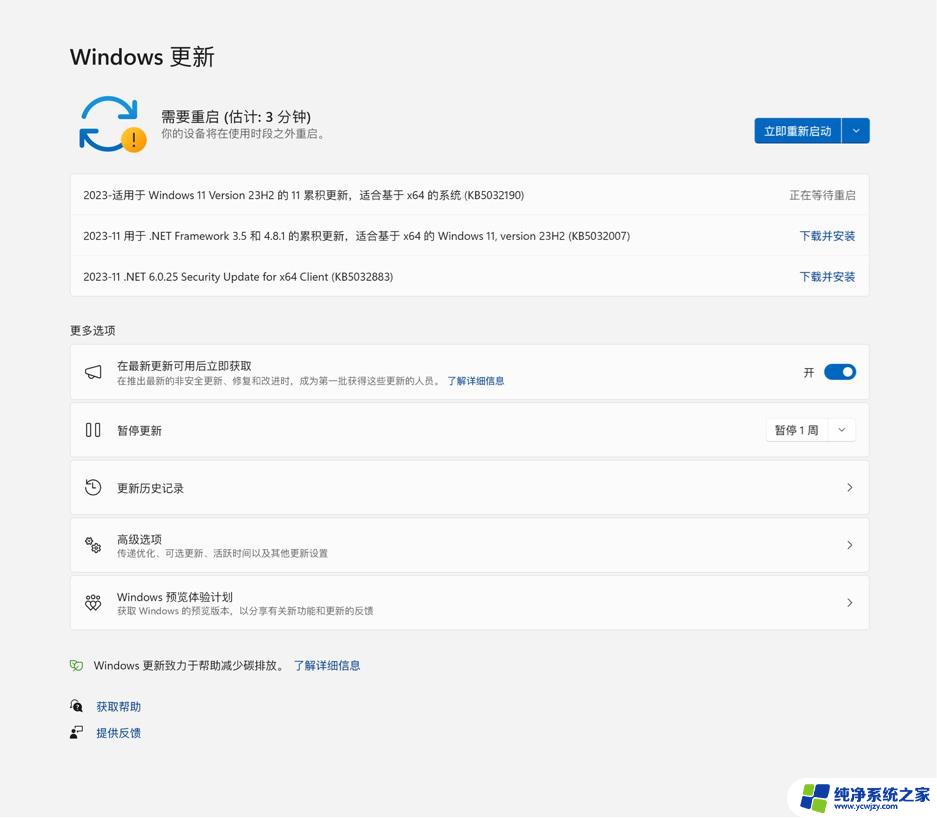Expand the Windows Insider Program chevron
Viewport: 937px width, 818px height.
pyautogui.click(x=849, y=602)
